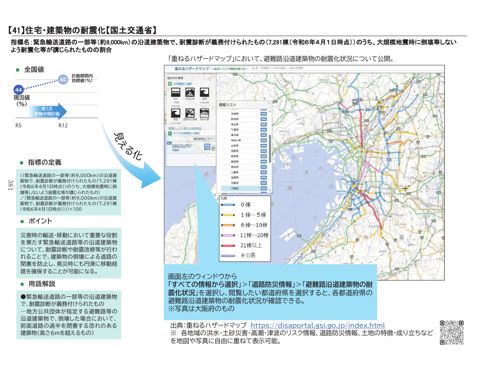Screen dimensions: 480x371
Task: Toggle the green 'select from all information' box
Action: click(x=170, y=133)
